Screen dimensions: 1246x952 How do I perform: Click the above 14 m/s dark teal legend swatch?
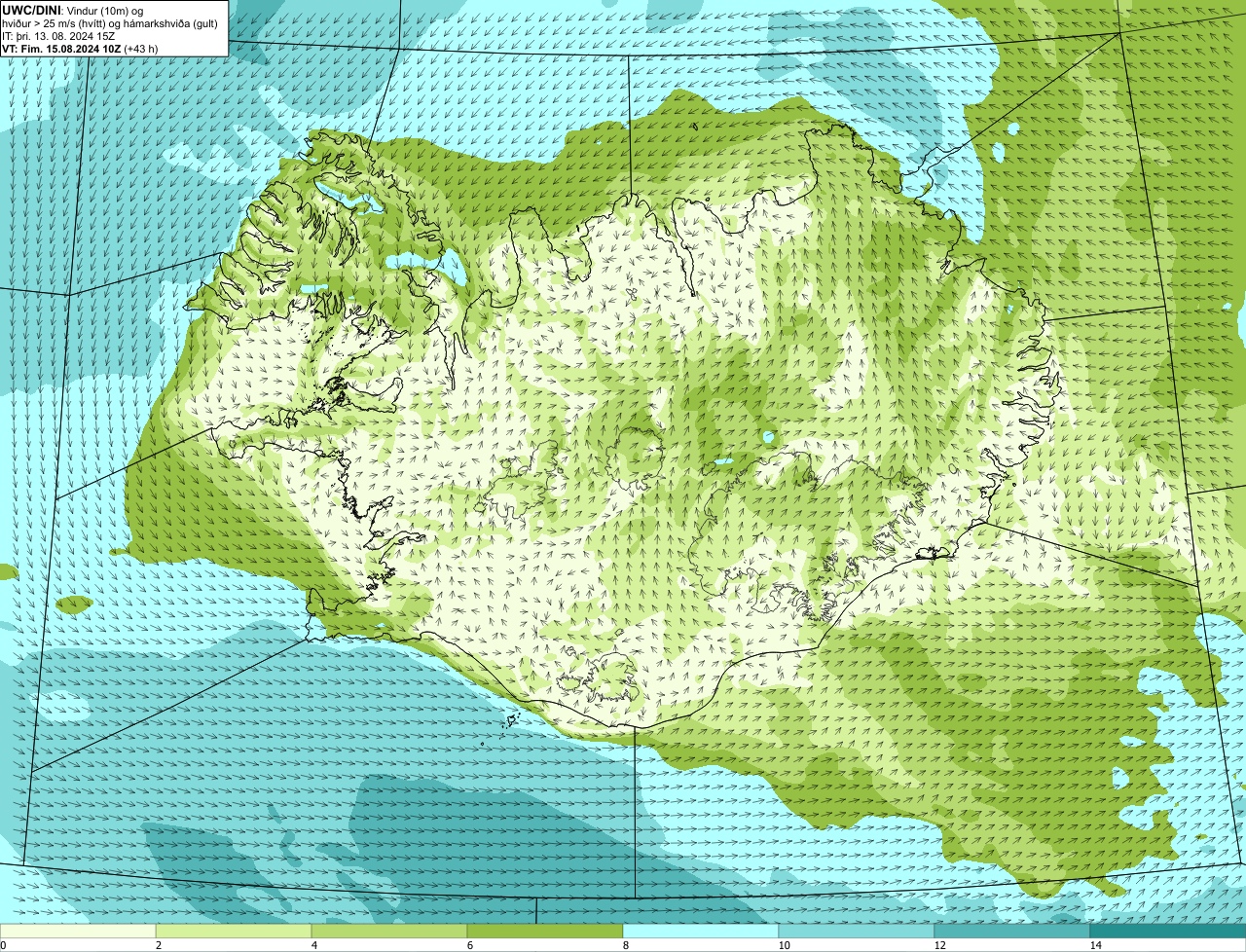[1168, 932]
